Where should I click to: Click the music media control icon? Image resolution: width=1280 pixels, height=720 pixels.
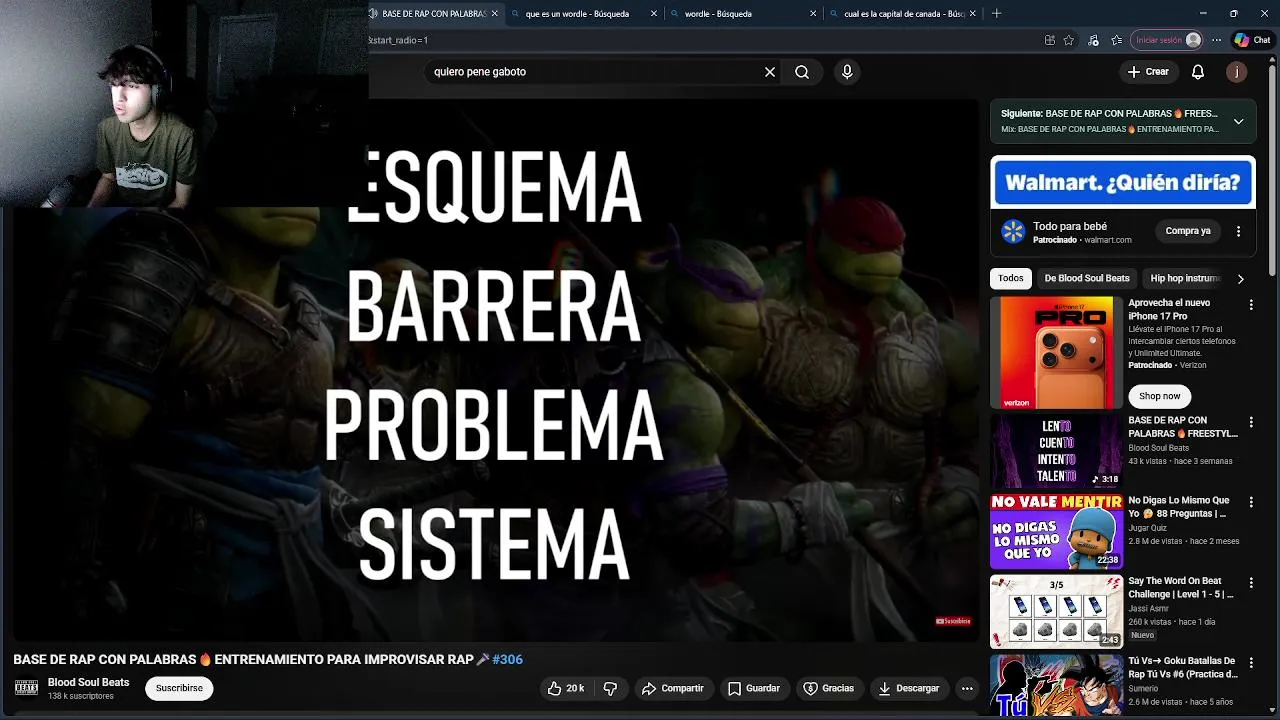[x=1093, y=40]
